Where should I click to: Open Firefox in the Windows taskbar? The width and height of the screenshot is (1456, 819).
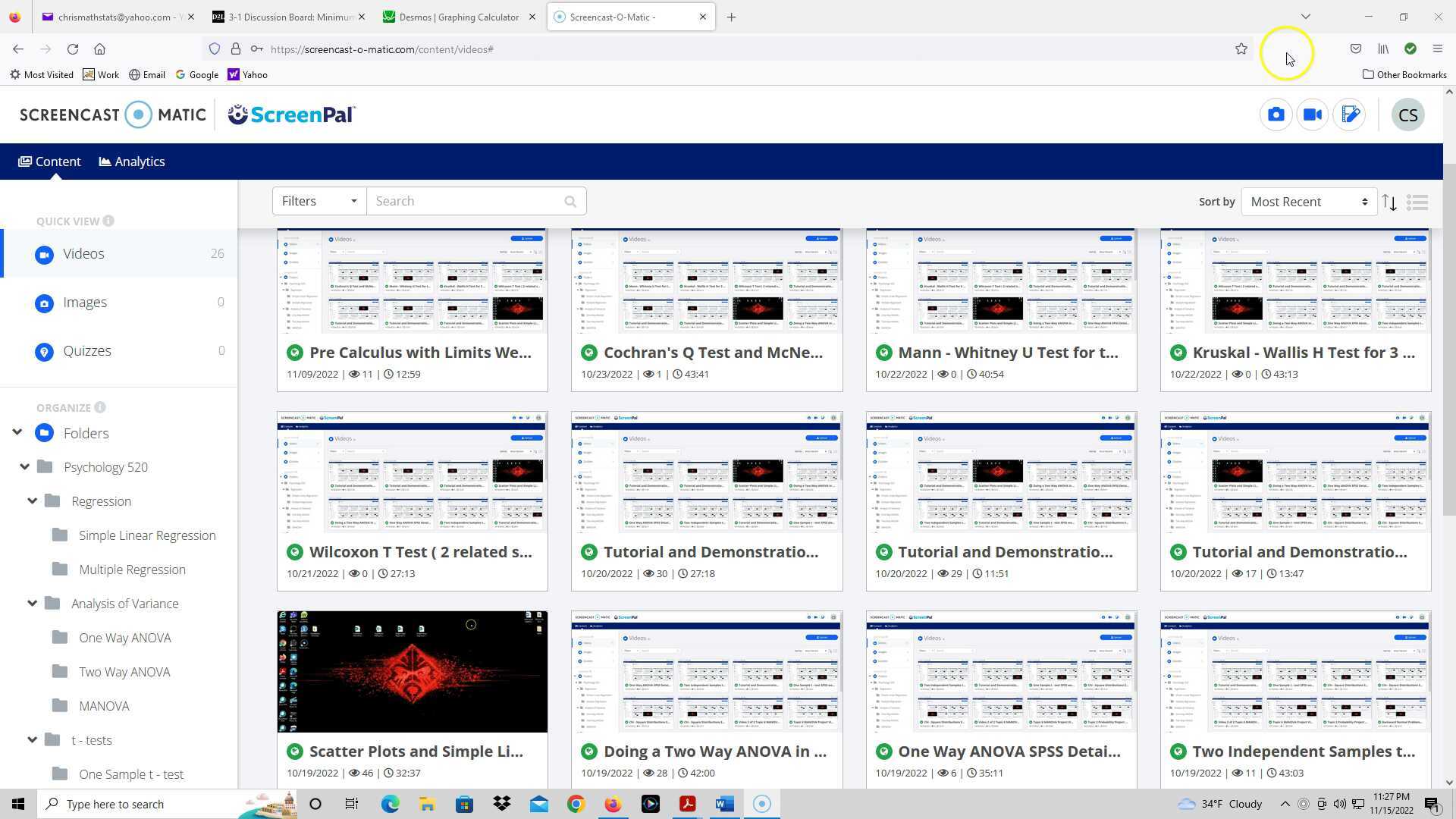pyautogui.click(x=613, y=804)
